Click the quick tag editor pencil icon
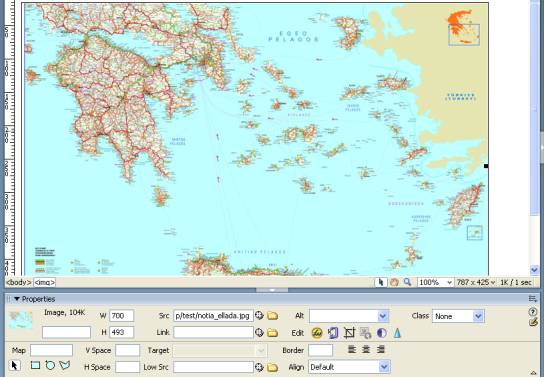 [x=534, y=322]
